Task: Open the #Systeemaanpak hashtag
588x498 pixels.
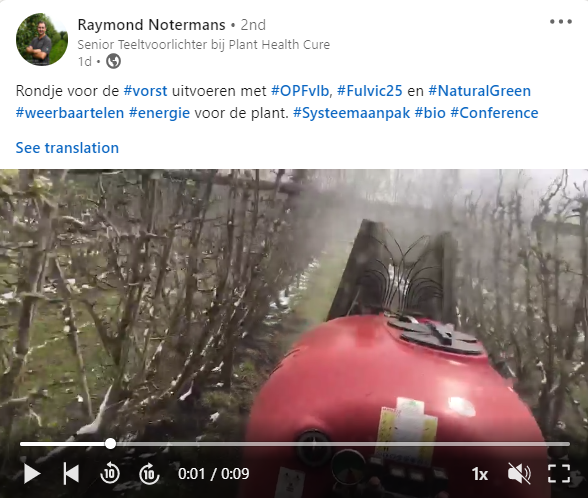Action: coord(351,113)
